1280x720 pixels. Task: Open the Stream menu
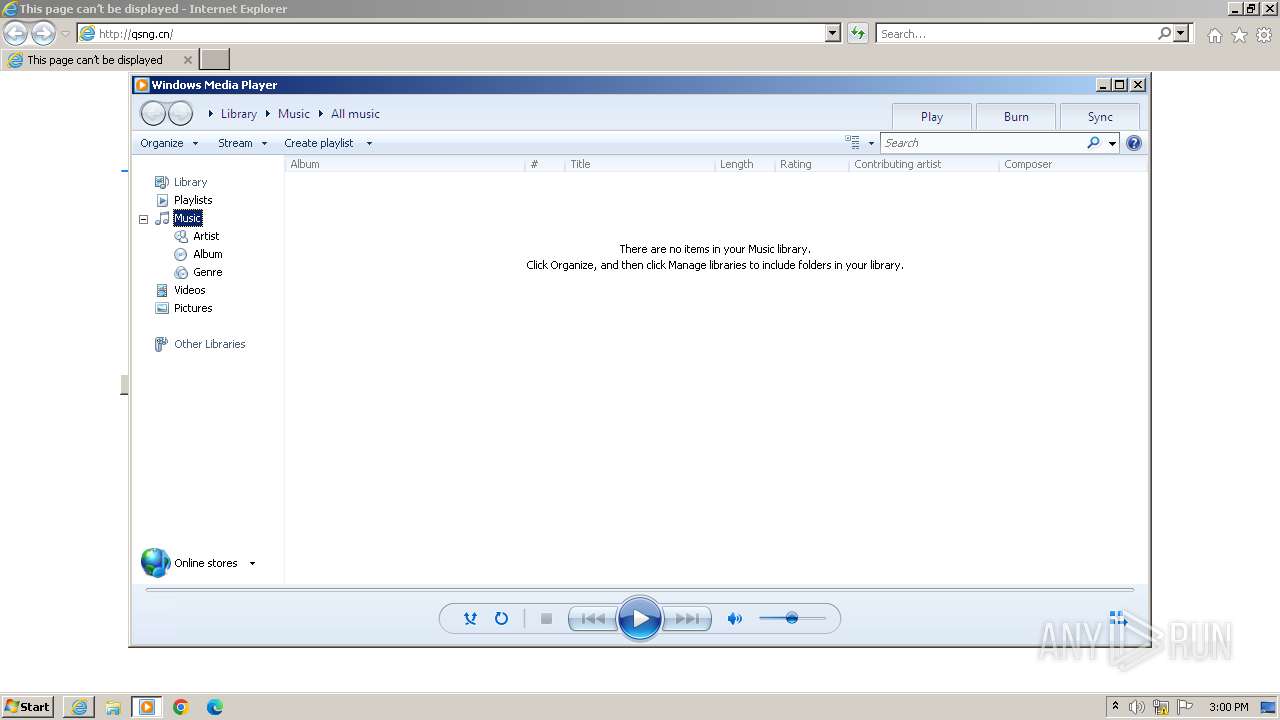pos(243,143)
